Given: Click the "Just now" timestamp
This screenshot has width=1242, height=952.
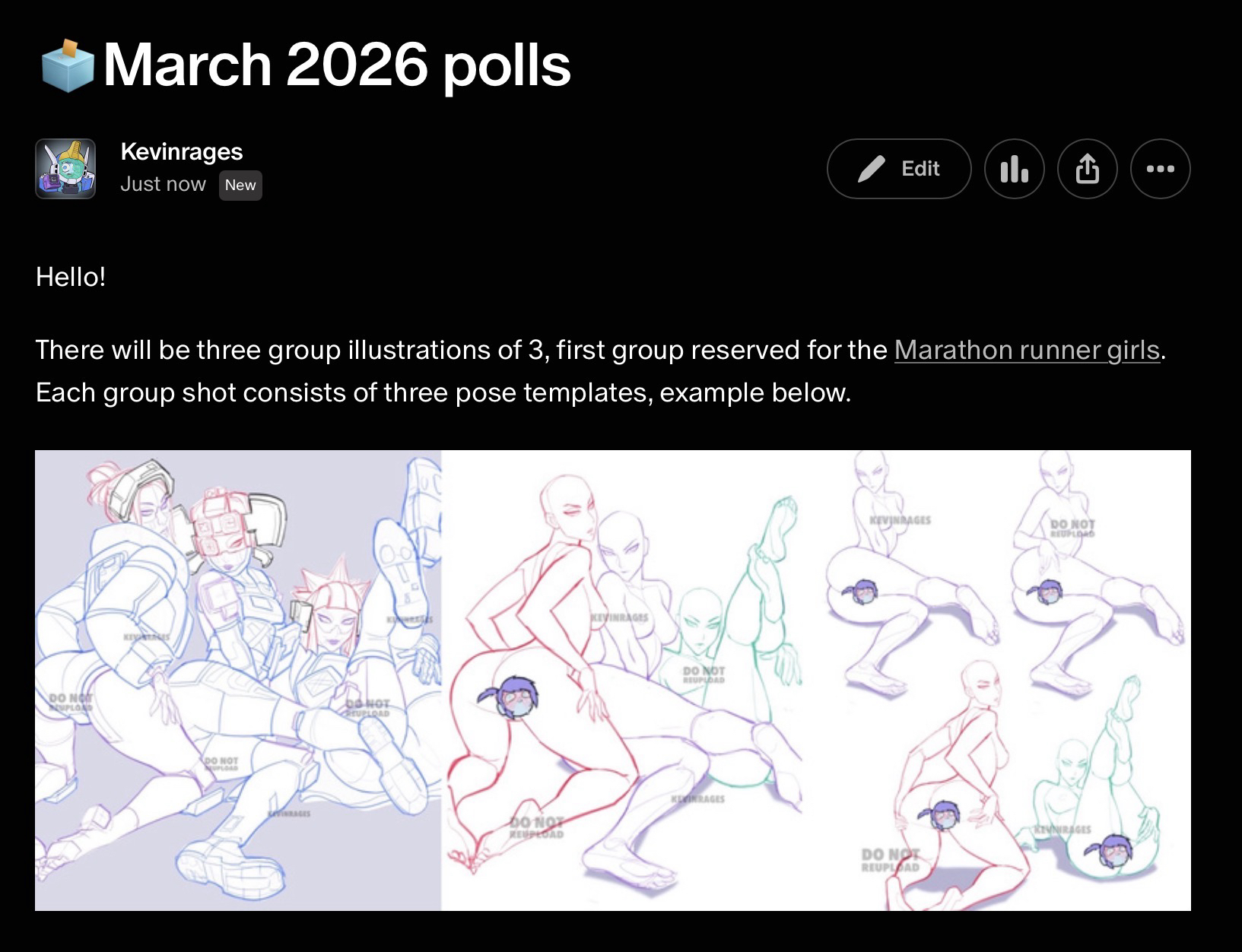Looking at the screenshot, I should [163, 185].
